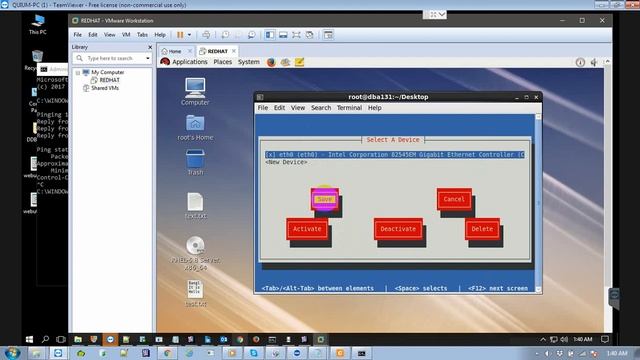Click the terminal window menu icon in title bar
The width and height of the screenshot is (640, 360).
260,97
